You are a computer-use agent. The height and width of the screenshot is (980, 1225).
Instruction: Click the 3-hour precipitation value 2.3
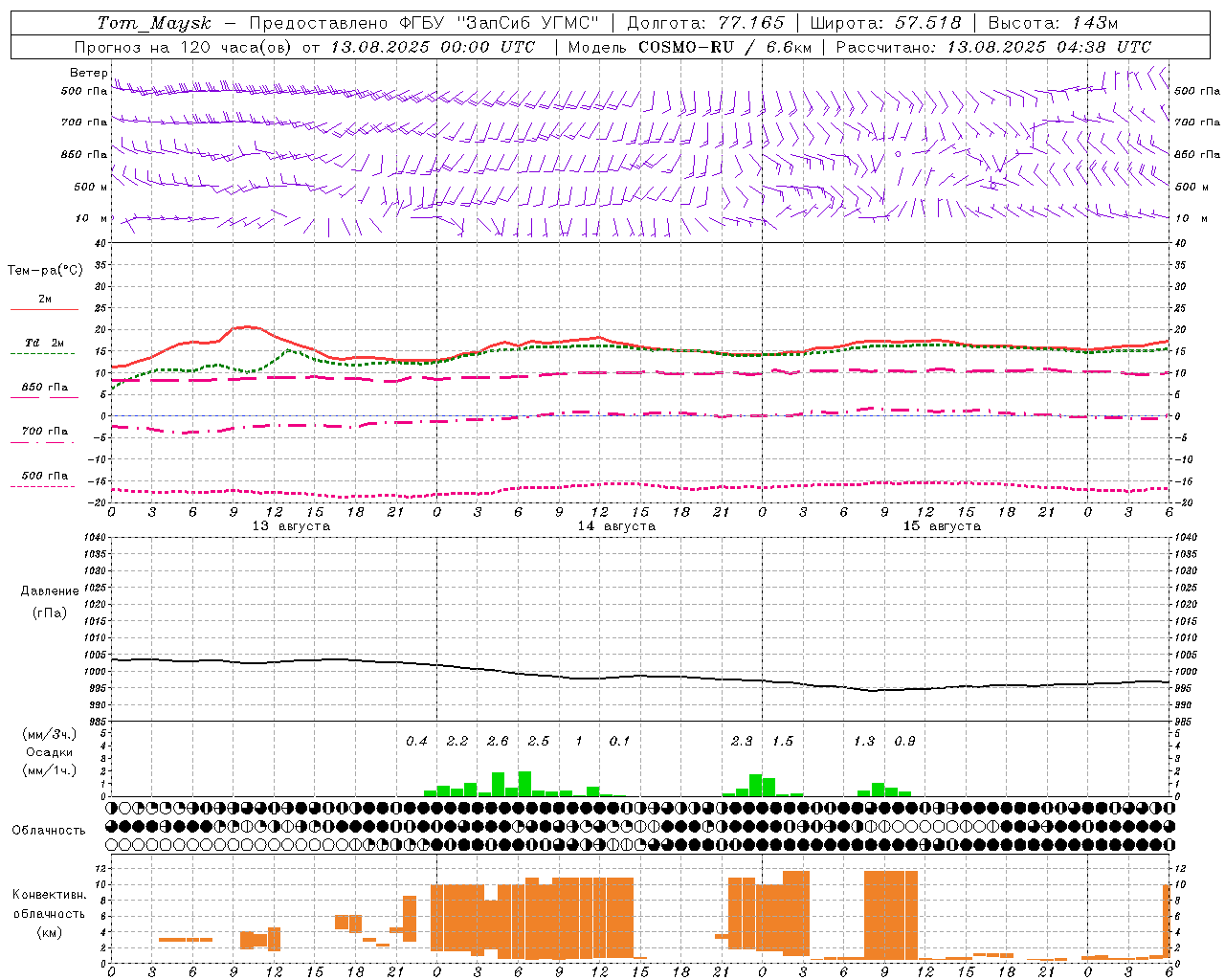coord(742,741)
